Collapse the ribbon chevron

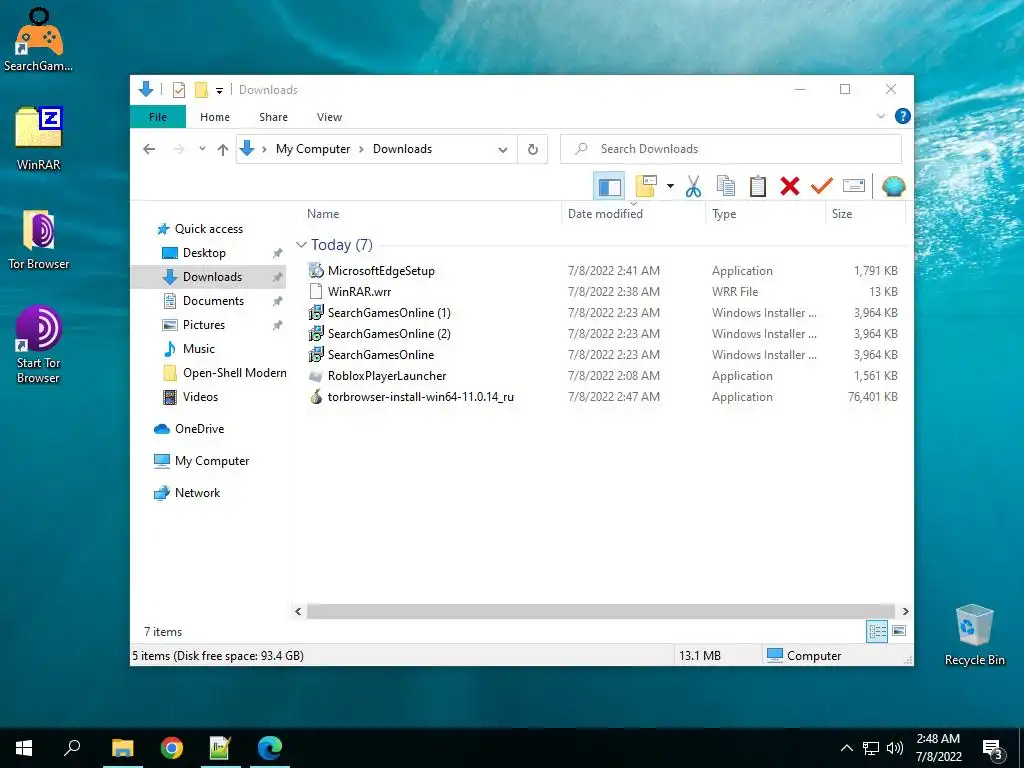(880, 116)
